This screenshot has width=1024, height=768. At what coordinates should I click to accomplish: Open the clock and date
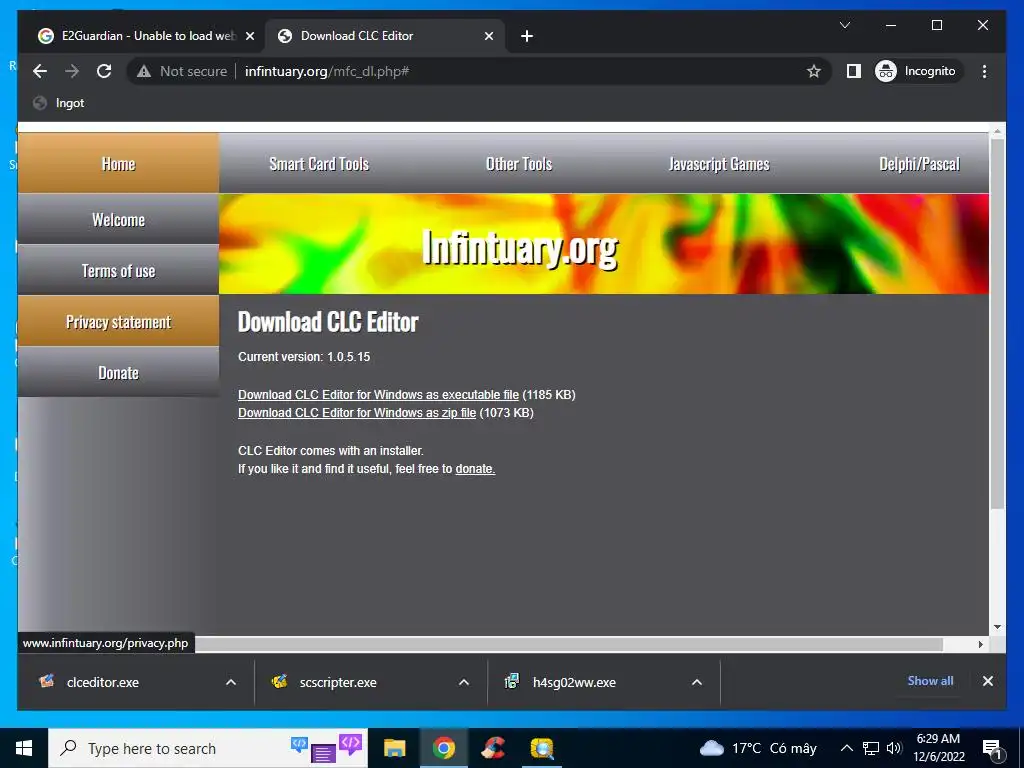(x=938, y=748)
